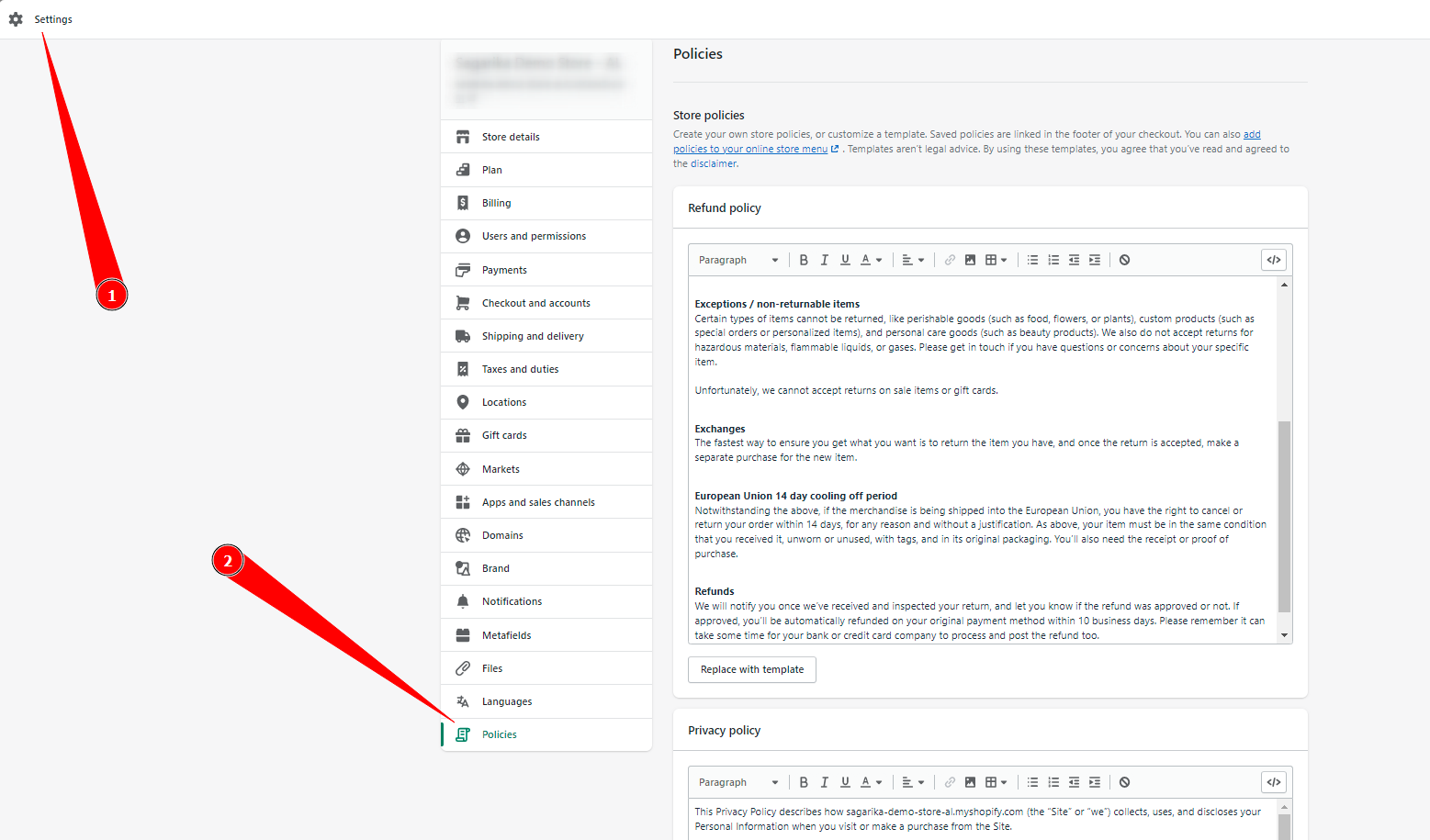Toggle Italic in Privacy policy editor
Screen dimensions: 1430x840
point(825,782)
